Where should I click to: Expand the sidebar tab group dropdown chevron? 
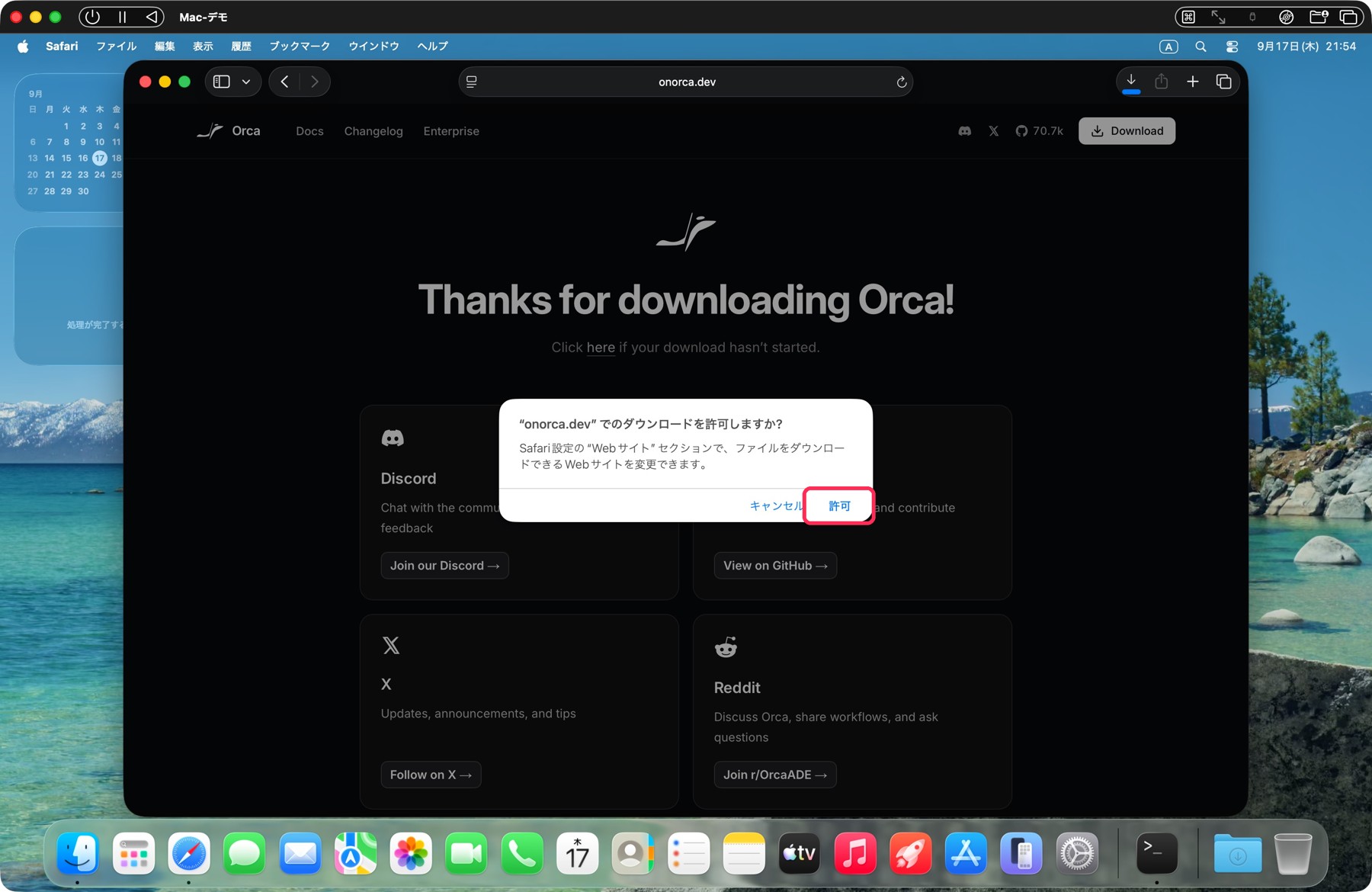point(246,82)
